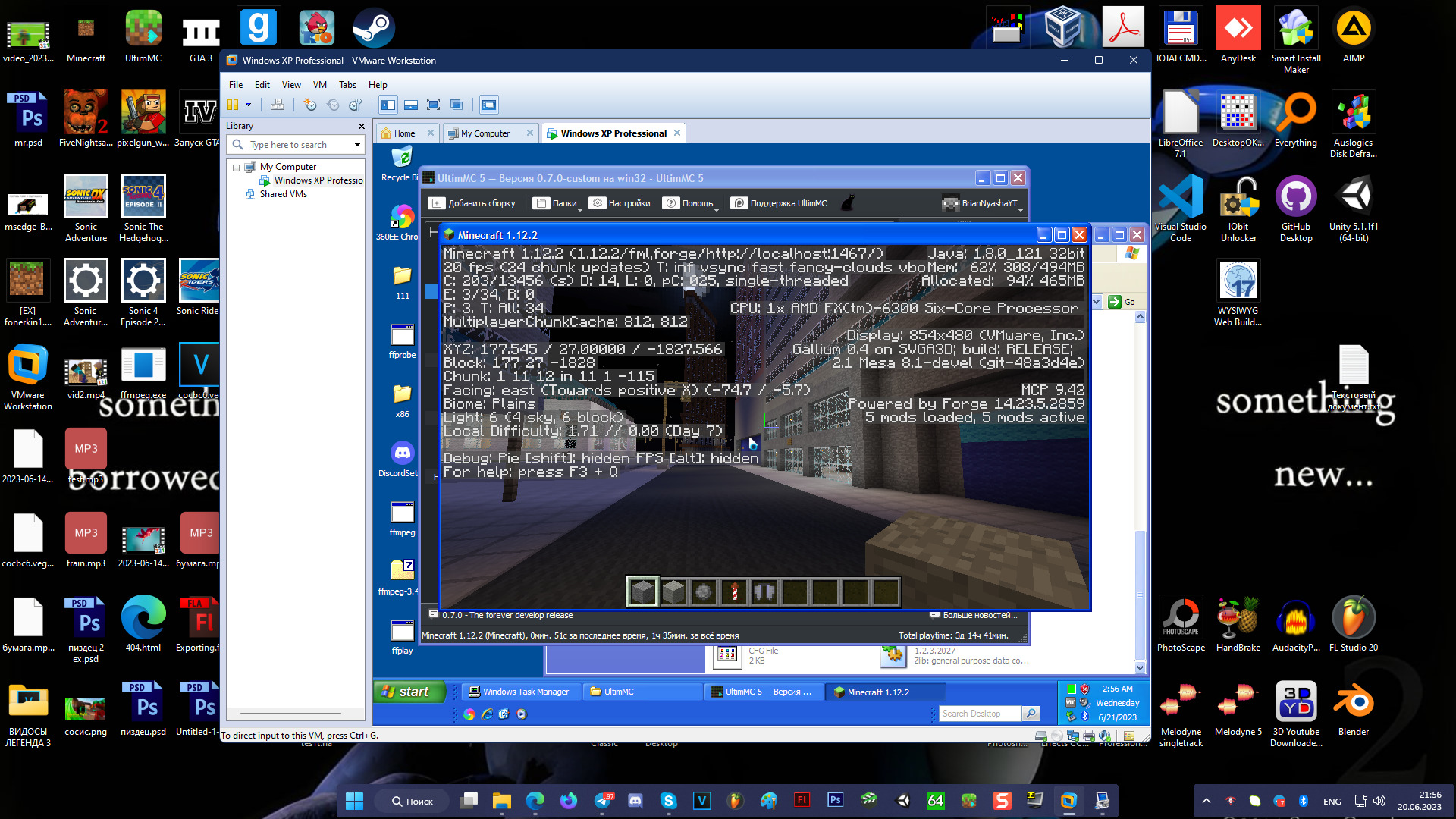Open Настройки settings in UltimMC
The width and height of the screenshot is (1456, 819).
620,203
